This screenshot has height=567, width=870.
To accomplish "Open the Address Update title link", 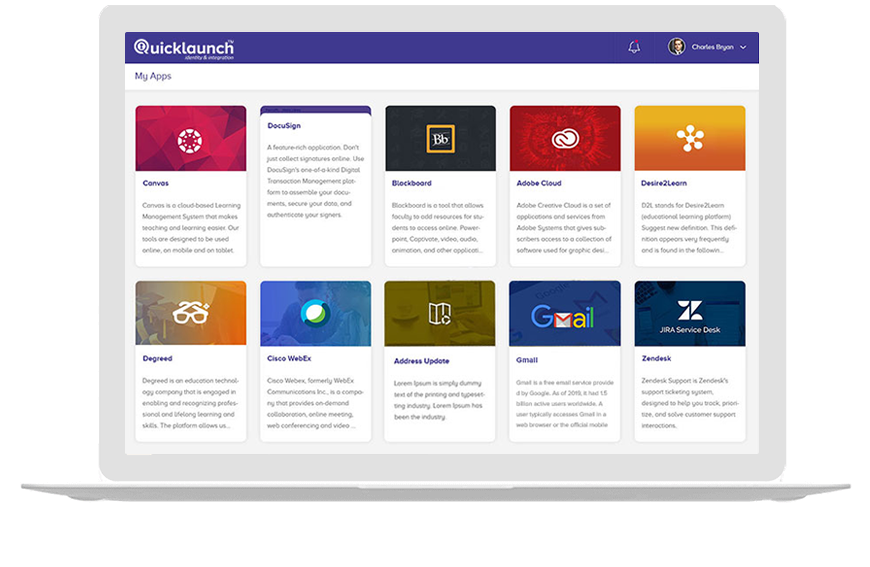I will tap(422, 361).
